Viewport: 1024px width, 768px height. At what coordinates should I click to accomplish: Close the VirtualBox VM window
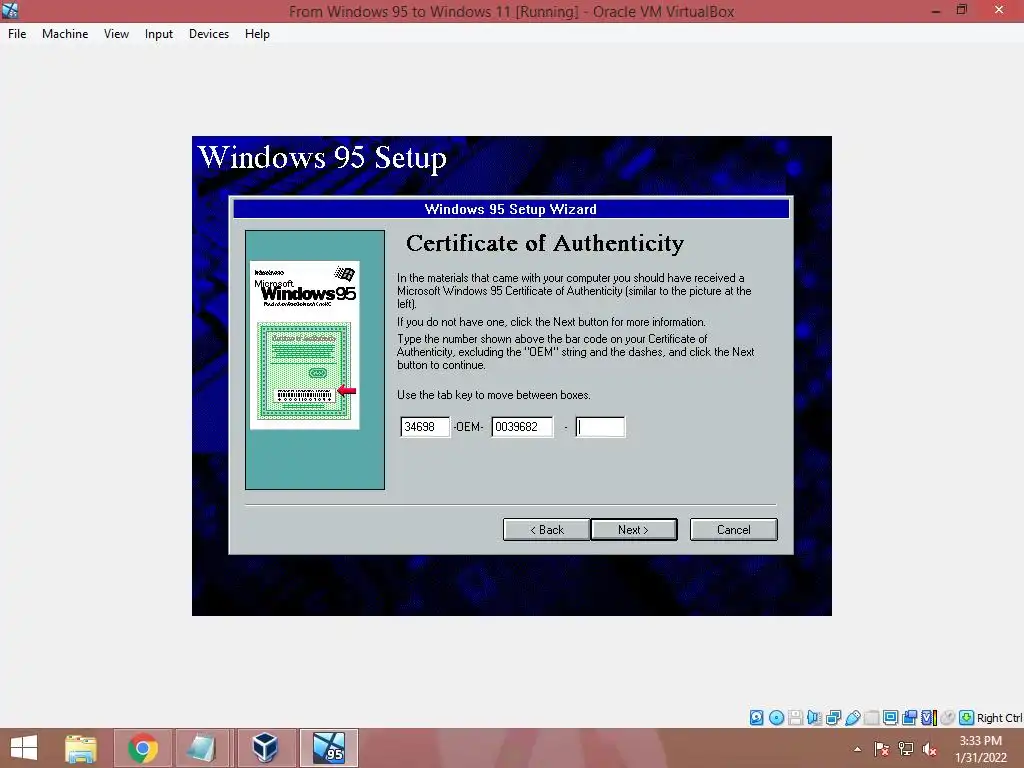999,10
